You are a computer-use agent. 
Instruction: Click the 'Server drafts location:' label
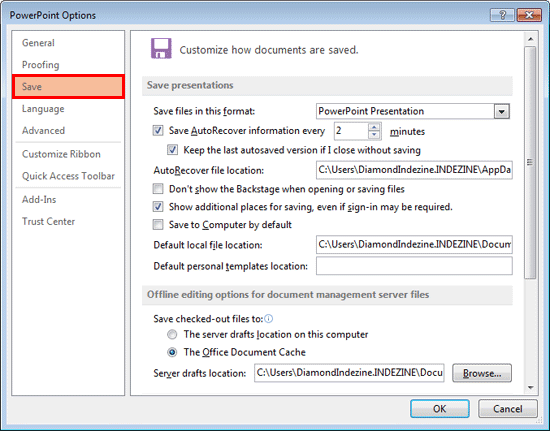(200, 373)
